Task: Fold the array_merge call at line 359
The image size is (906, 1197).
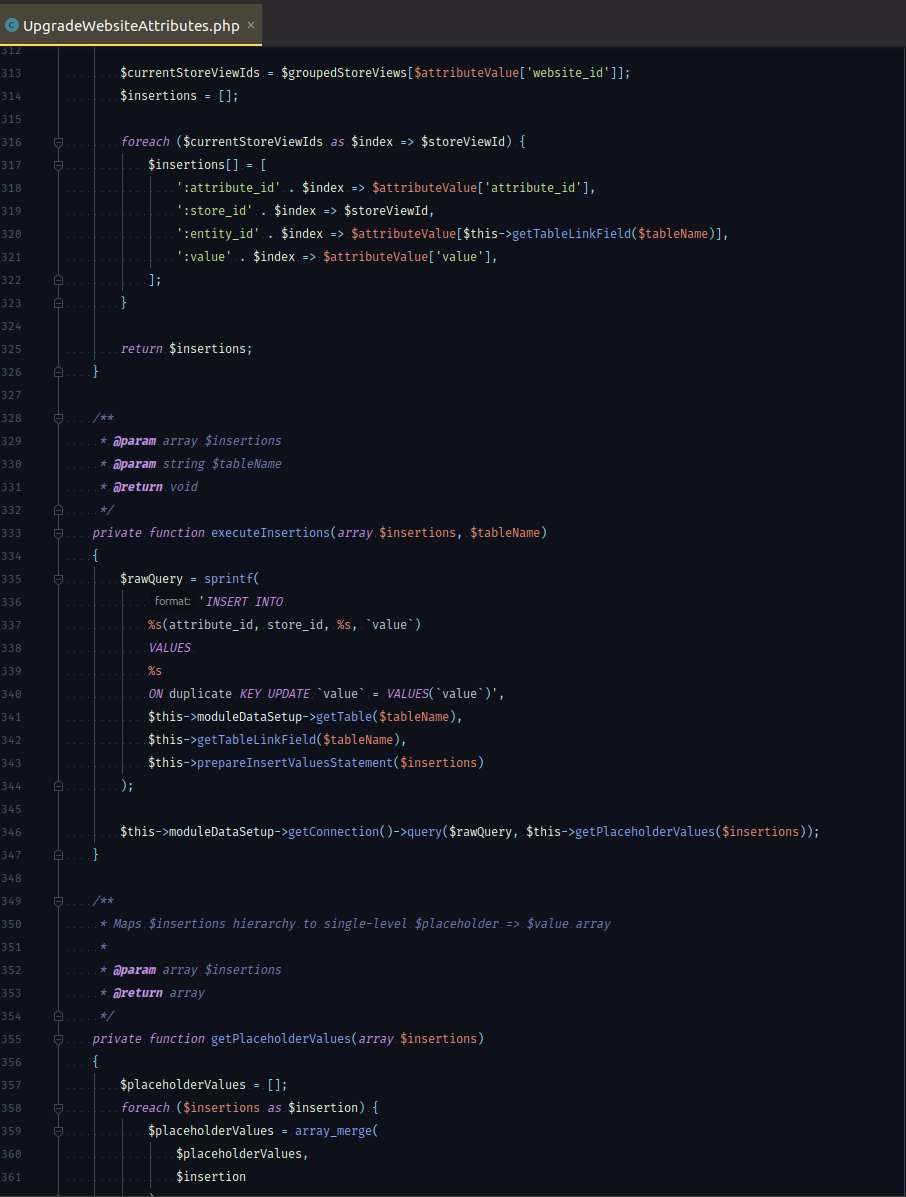Action: coord(58,1131)
